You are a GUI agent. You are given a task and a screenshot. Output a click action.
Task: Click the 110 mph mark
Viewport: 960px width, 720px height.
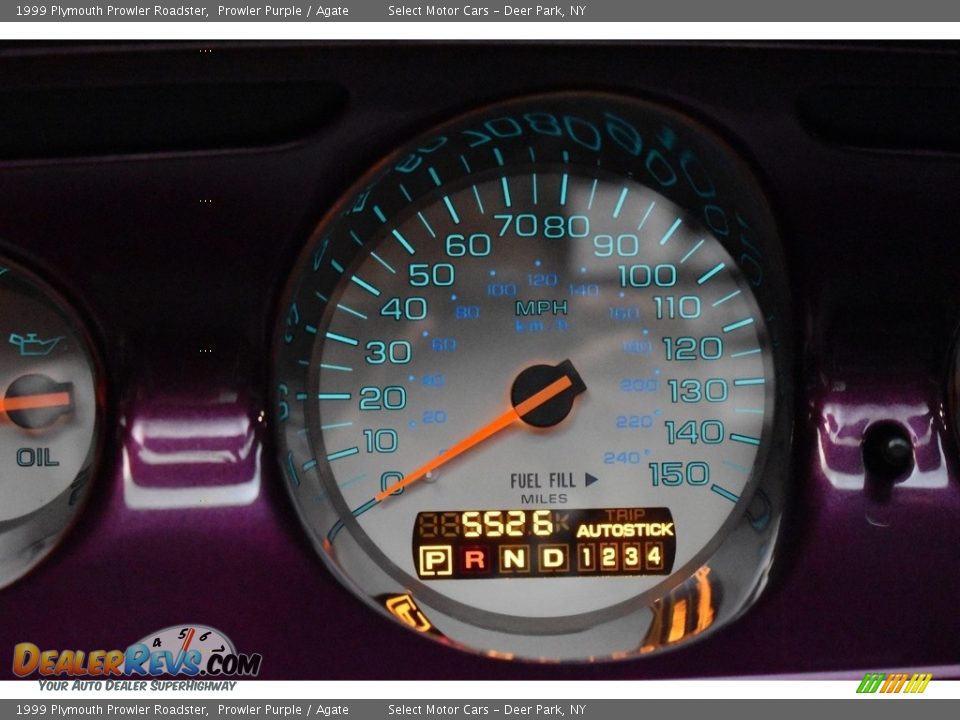pyautogui.click(x=677, y=307)
